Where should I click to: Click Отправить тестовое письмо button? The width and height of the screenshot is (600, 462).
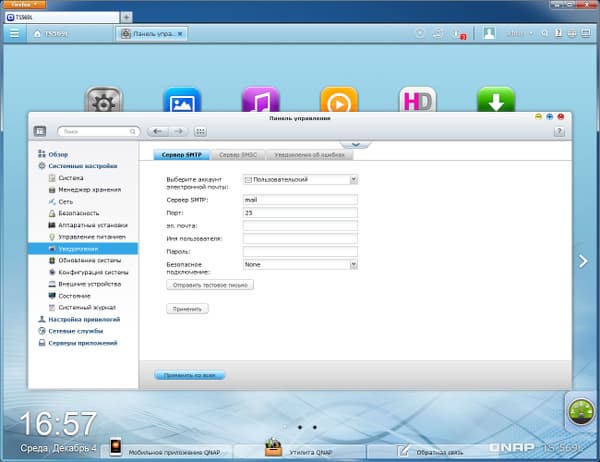click(210, 285)
